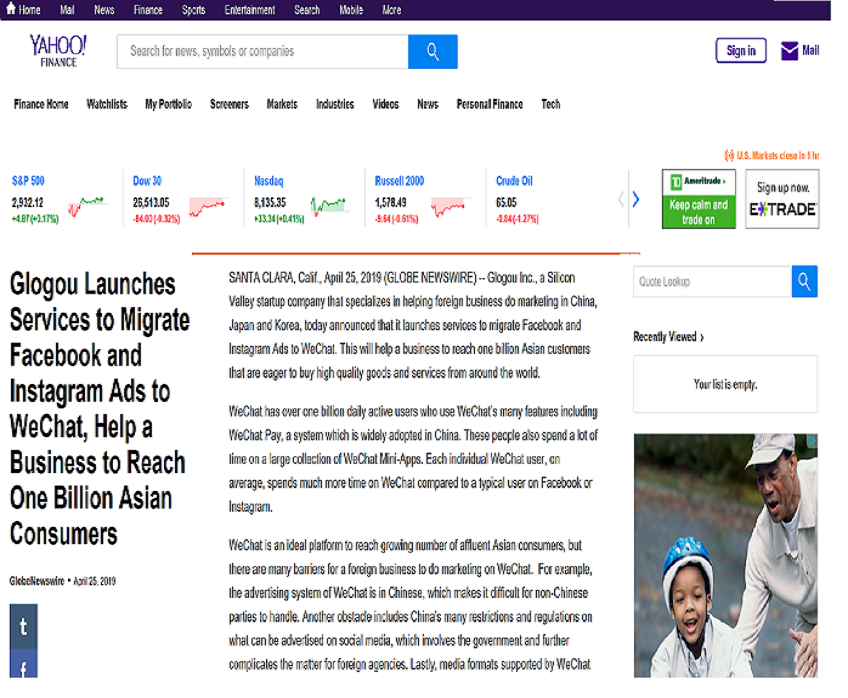
Task: Share the article on Facebook
Action: coord(23,664)
